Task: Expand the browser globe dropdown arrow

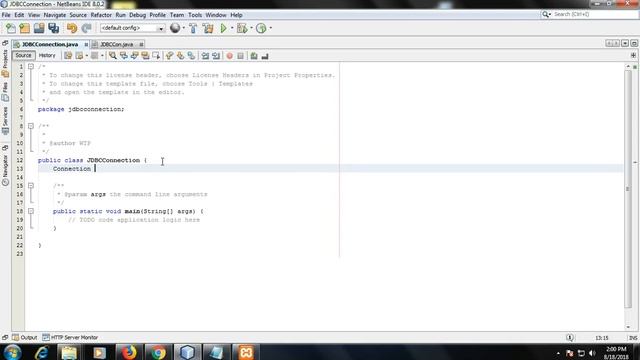Action: tap(183, 28)
